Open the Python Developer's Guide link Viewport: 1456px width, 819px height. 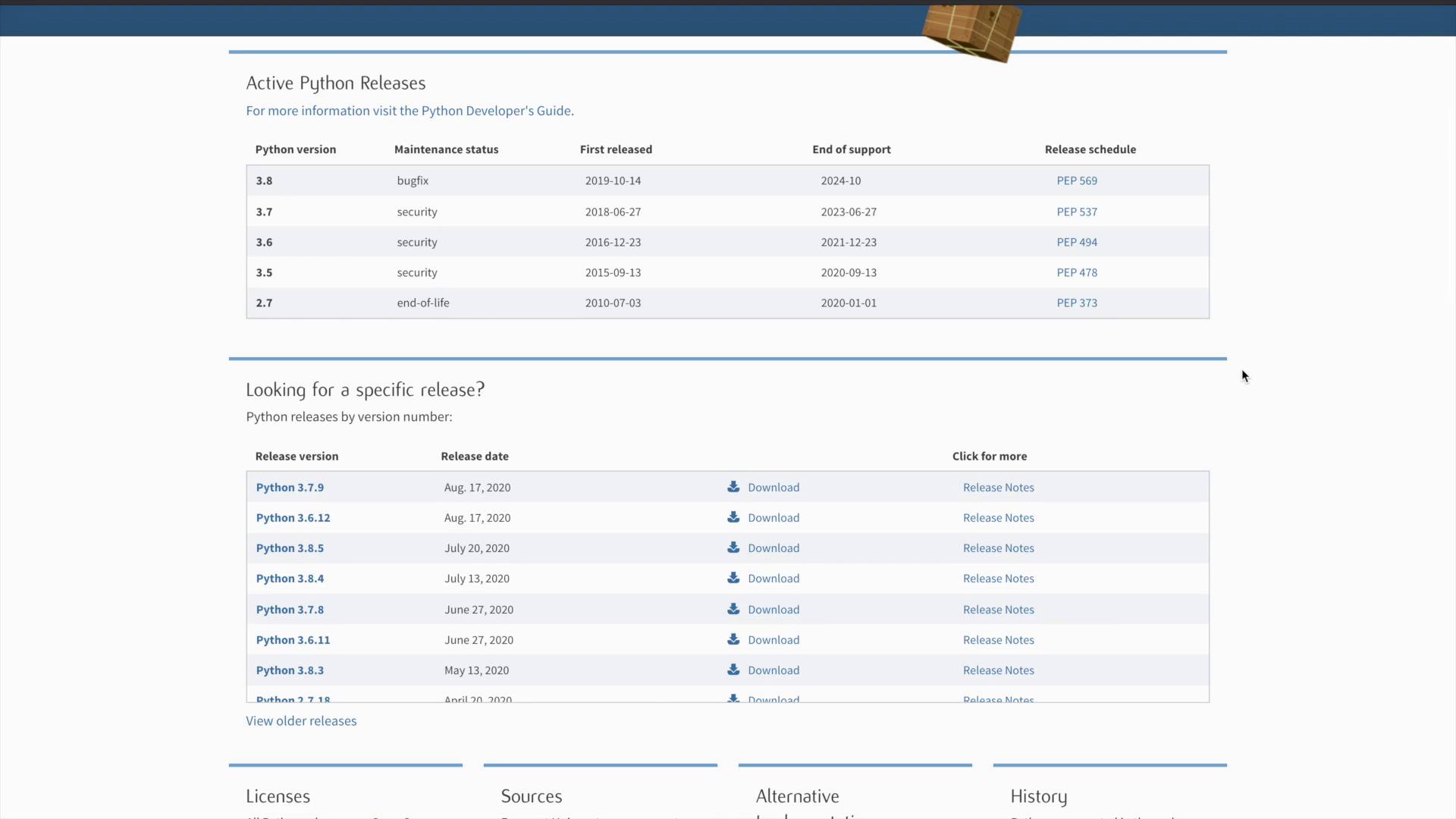pyautogui.click(x=409, y=111)
